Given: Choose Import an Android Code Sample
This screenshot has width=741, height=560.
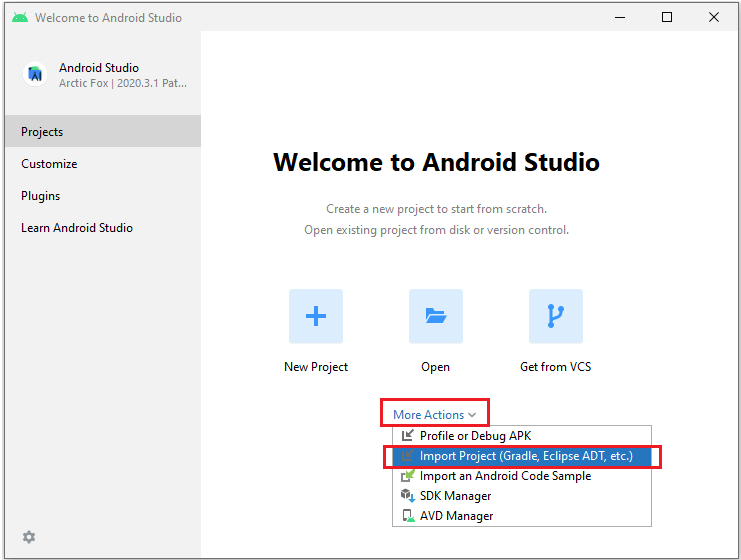Looking at the screenshot, I should (x=505, y=476).
